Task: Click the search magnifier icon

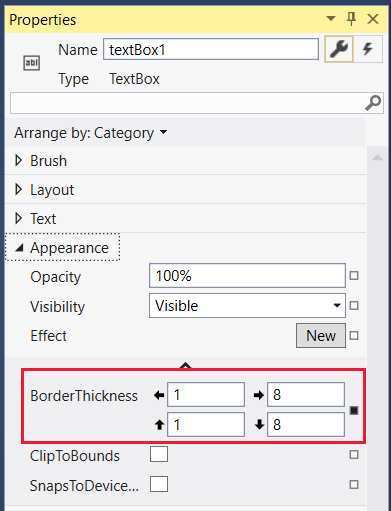Action: tap(373, 103)
